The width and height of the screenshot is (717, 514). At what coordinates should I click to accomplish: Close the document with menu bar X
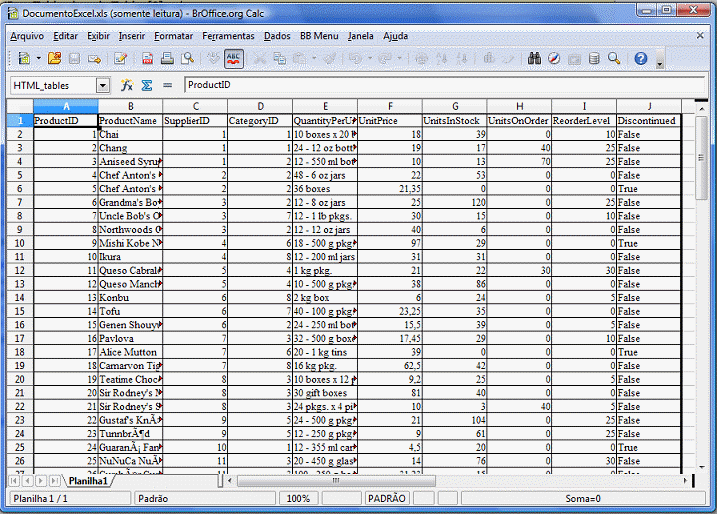(700, 35)
